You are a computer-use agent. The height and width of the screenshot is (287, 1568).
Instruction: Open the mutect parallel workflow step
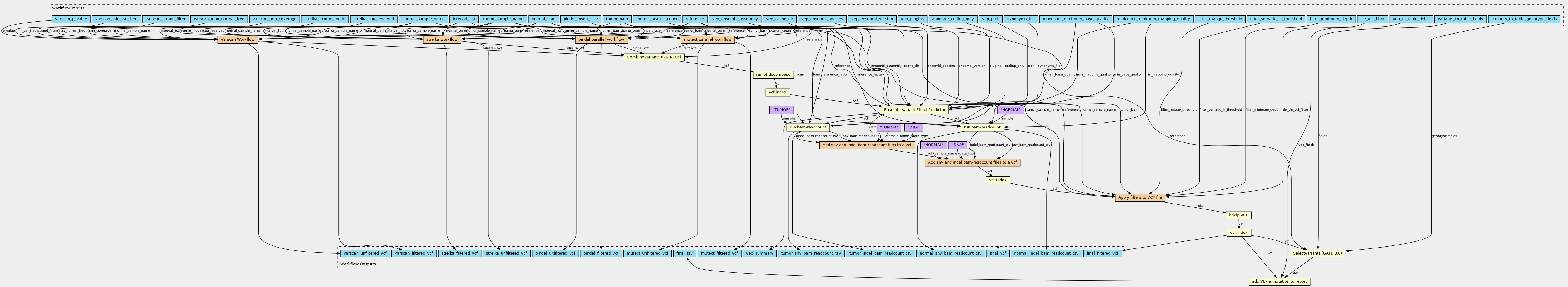pyautogui.click(x=707, y=39)
